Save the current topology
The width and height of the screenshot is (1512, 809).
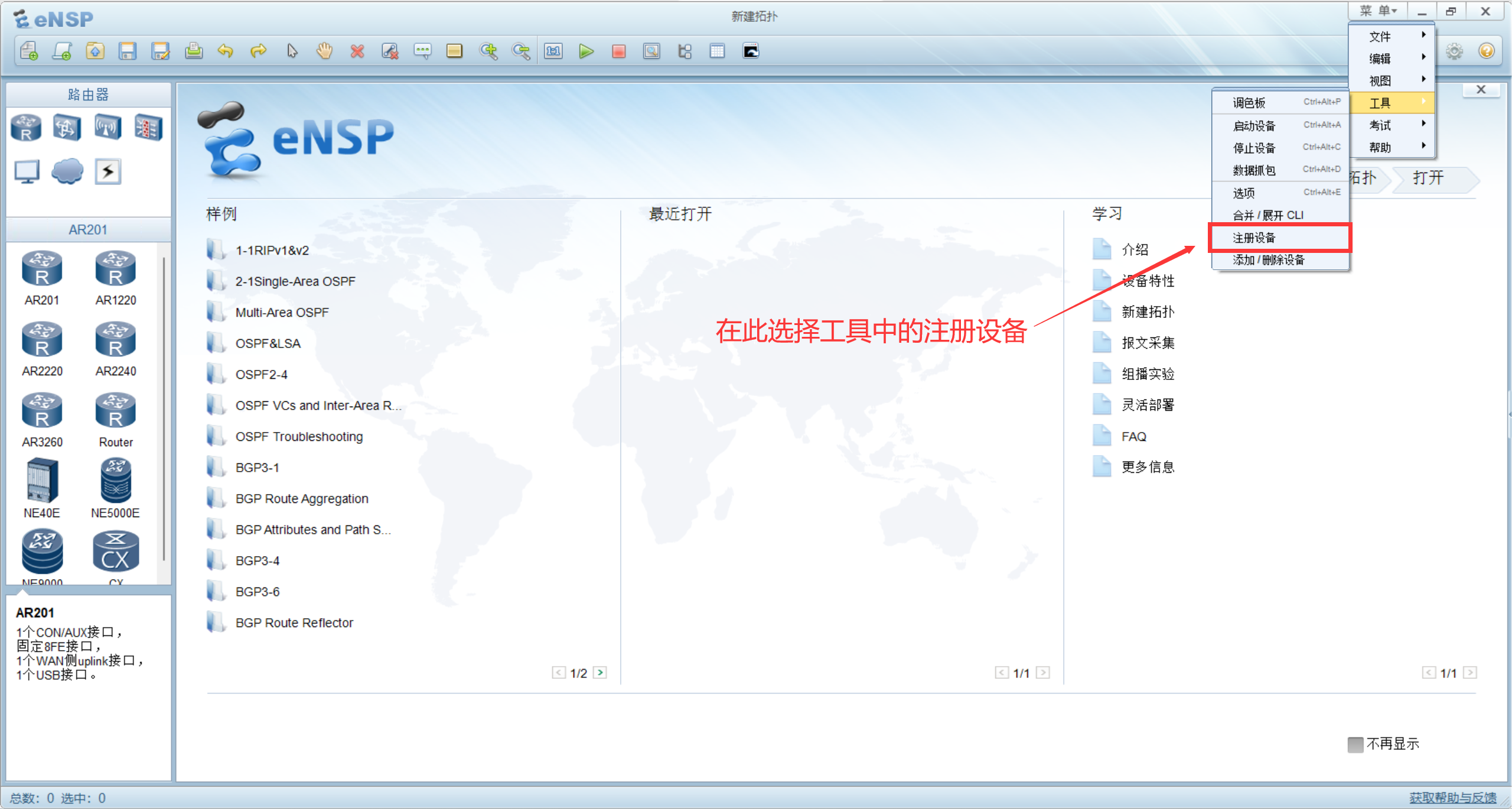click(x=128, y=51)
